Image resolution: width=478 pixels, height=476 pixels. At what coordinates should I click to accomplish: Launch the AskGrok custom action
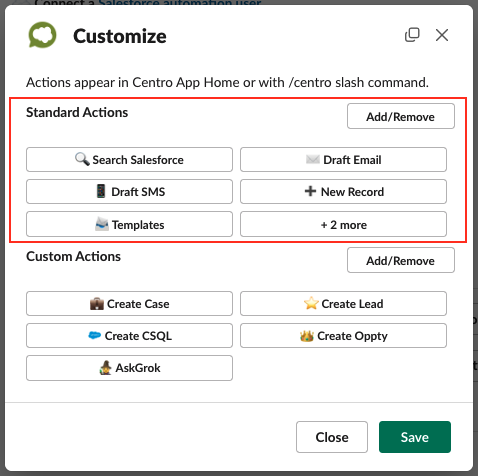click(129, 368)
